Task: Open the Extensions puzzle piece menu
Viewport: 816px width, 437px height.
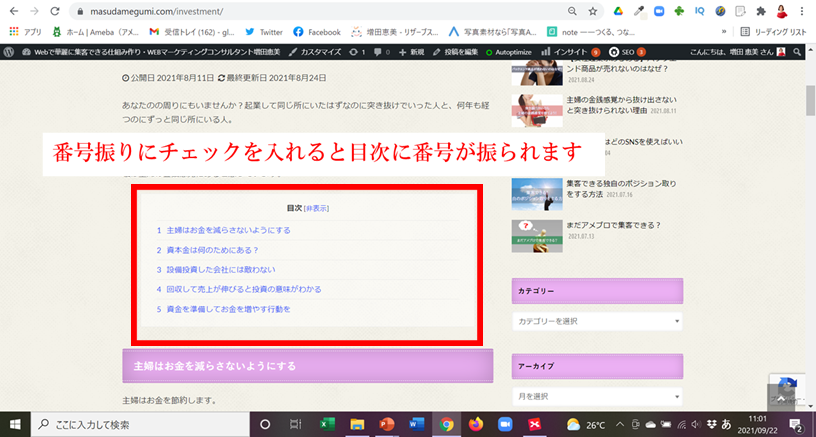Action: pyautogui.click(x=761, y=11)
